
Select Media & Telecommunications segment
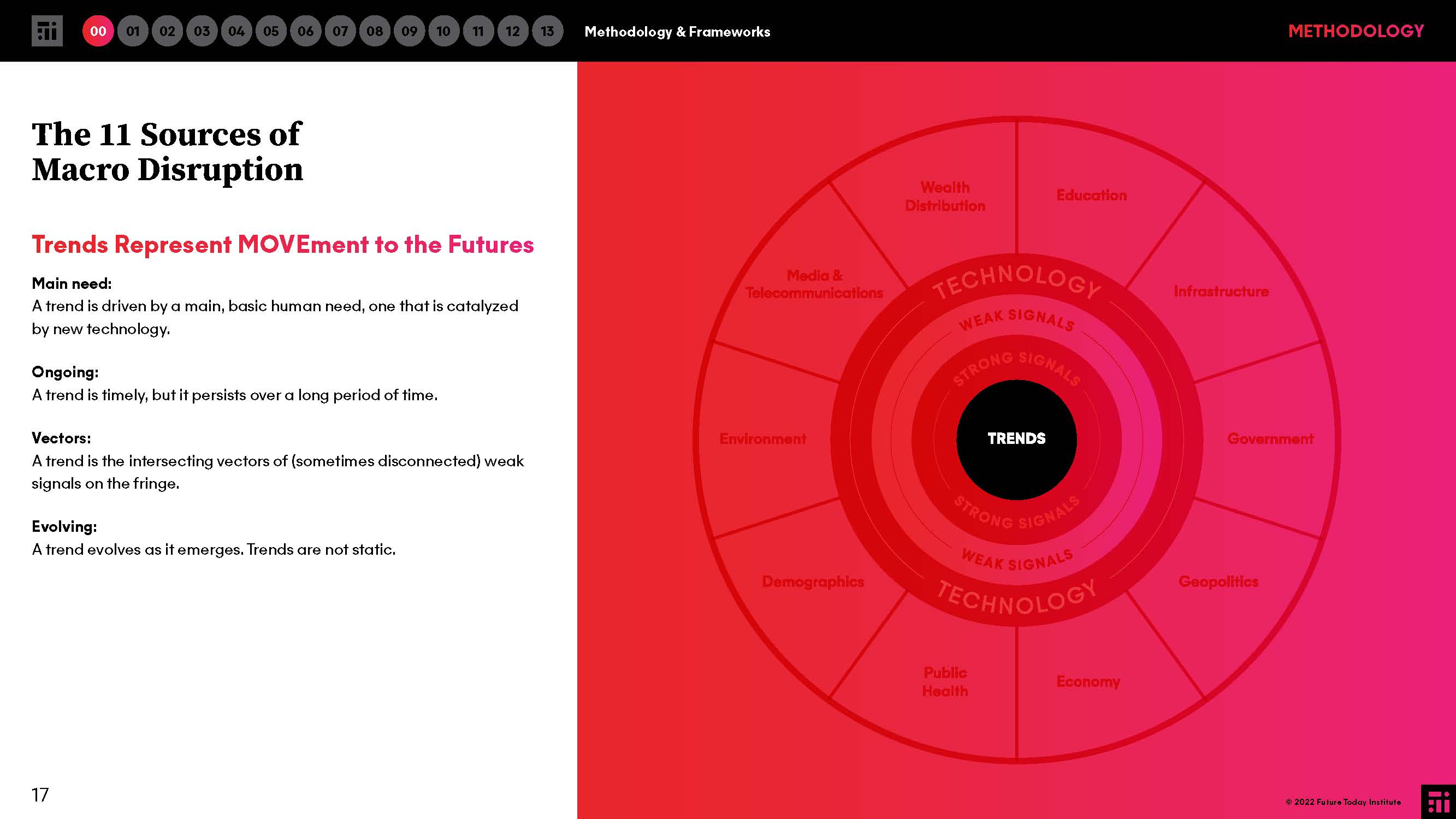(814, 284)
